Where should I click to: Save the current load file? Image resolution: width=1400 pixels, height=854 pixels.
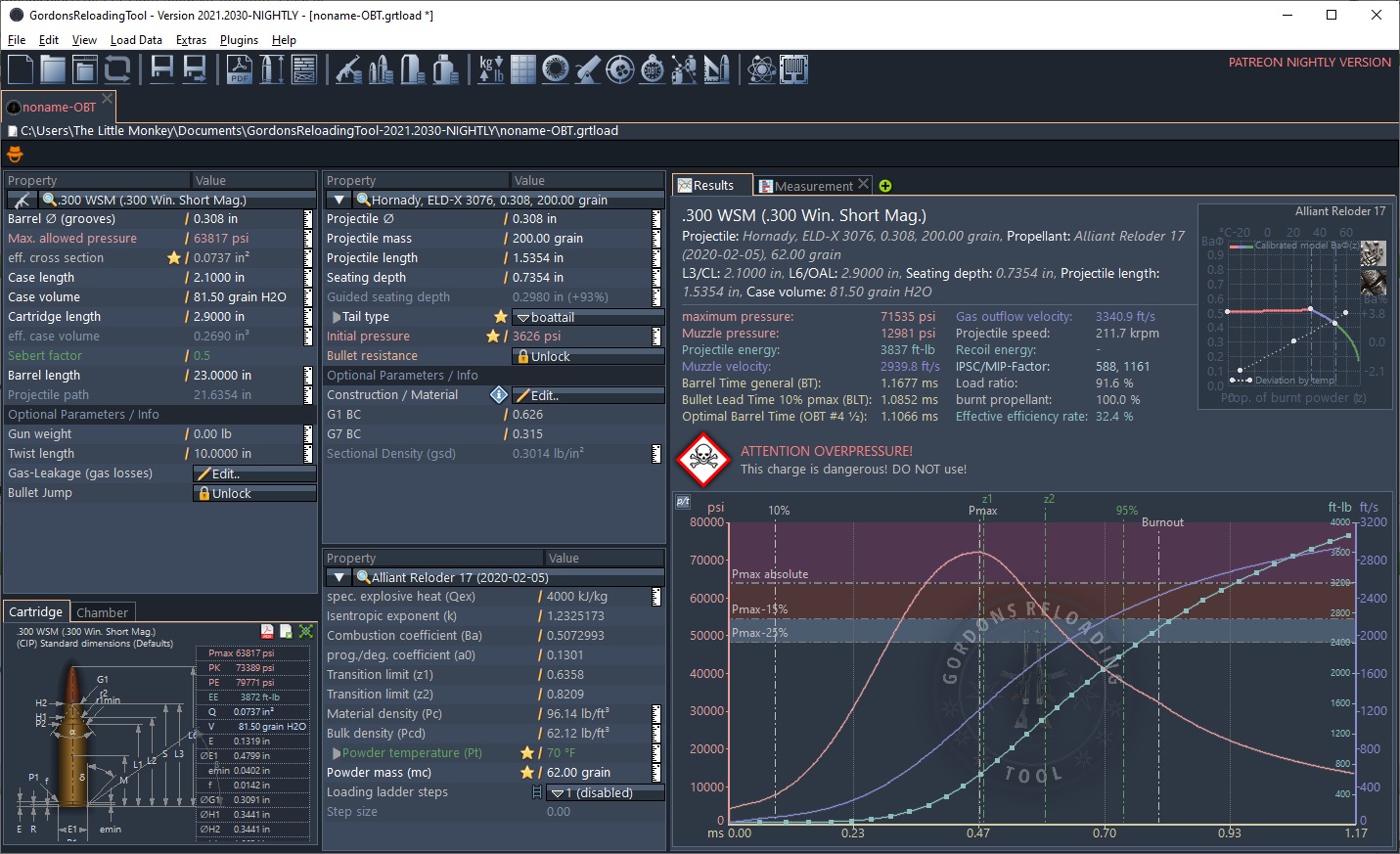pos(162,69)
